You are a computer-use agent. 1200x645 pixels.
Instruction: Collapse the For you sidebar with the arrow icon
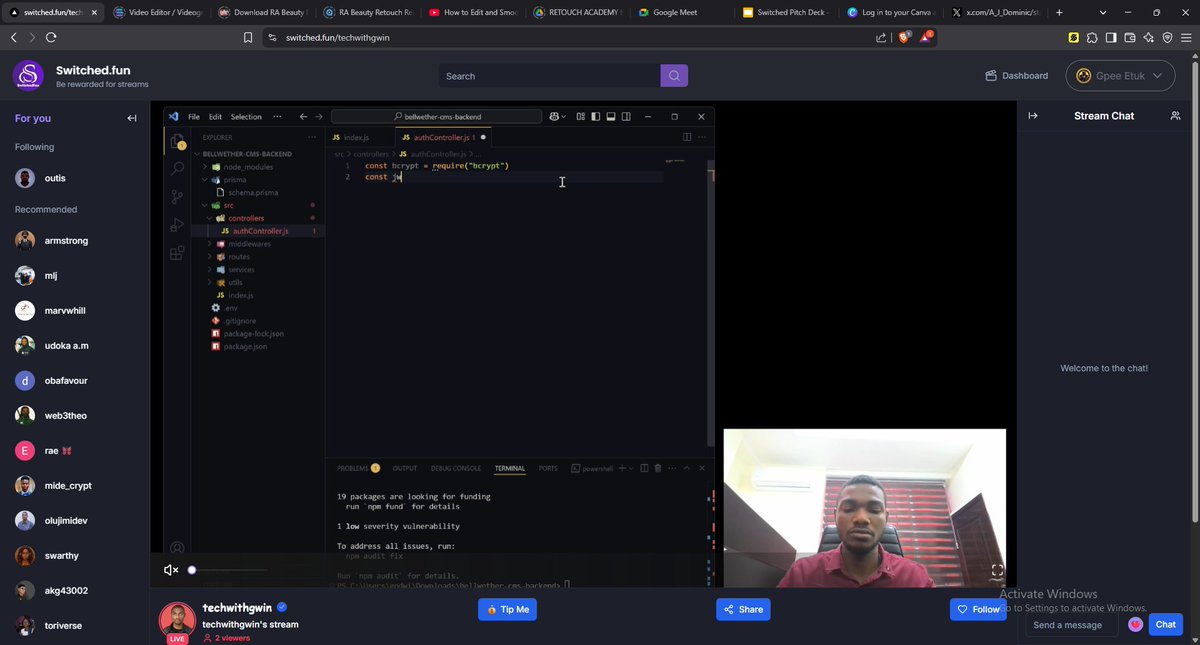pyautogui.click(x=132, y=118)
